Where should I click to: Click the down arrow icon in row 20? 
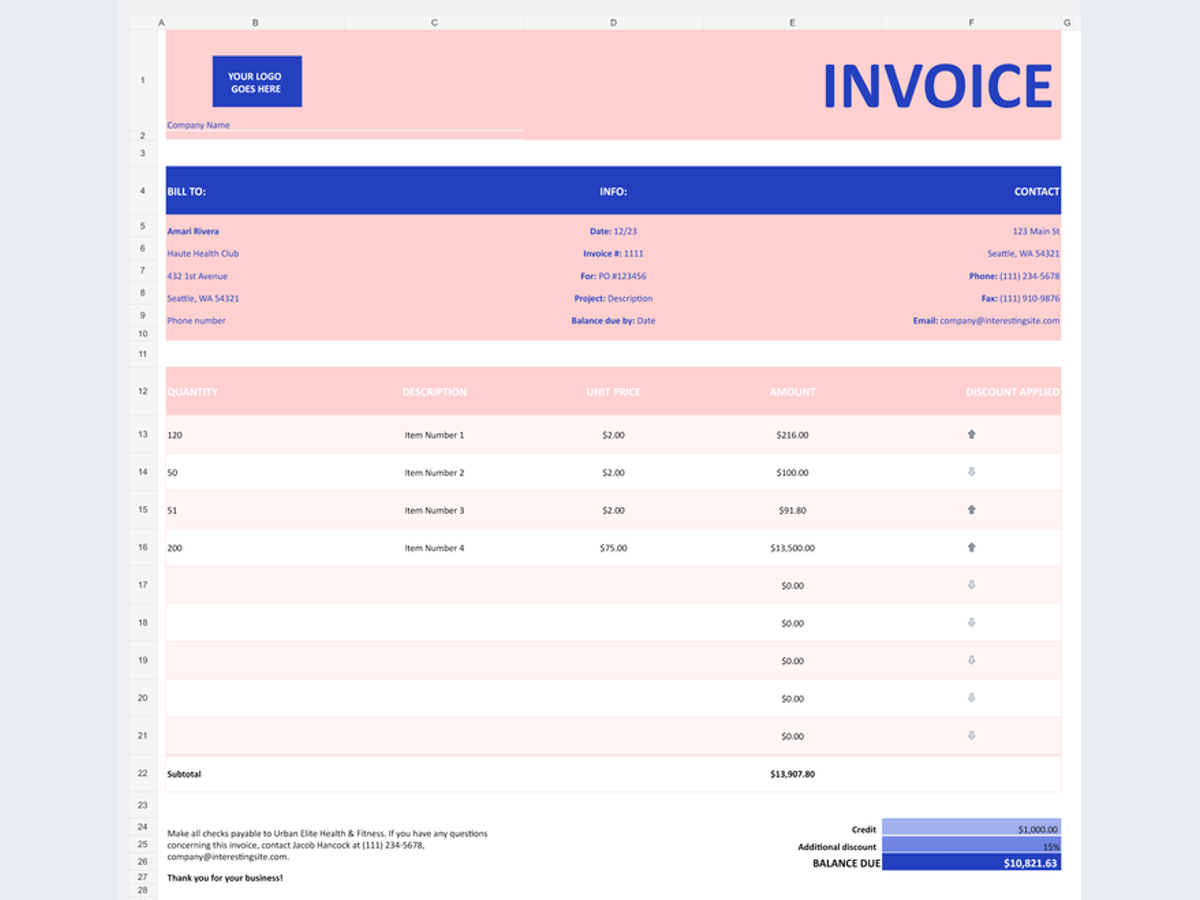pyautogui.click(x=971, y=698)
